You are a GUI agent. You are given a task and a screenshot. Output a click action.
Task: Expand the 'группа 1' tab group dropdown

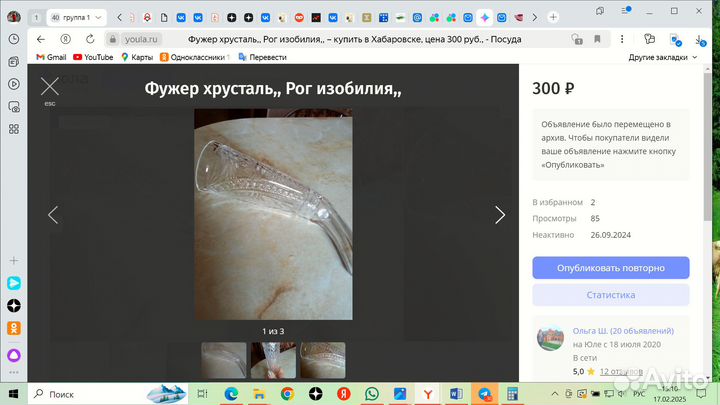pos(98,17)
